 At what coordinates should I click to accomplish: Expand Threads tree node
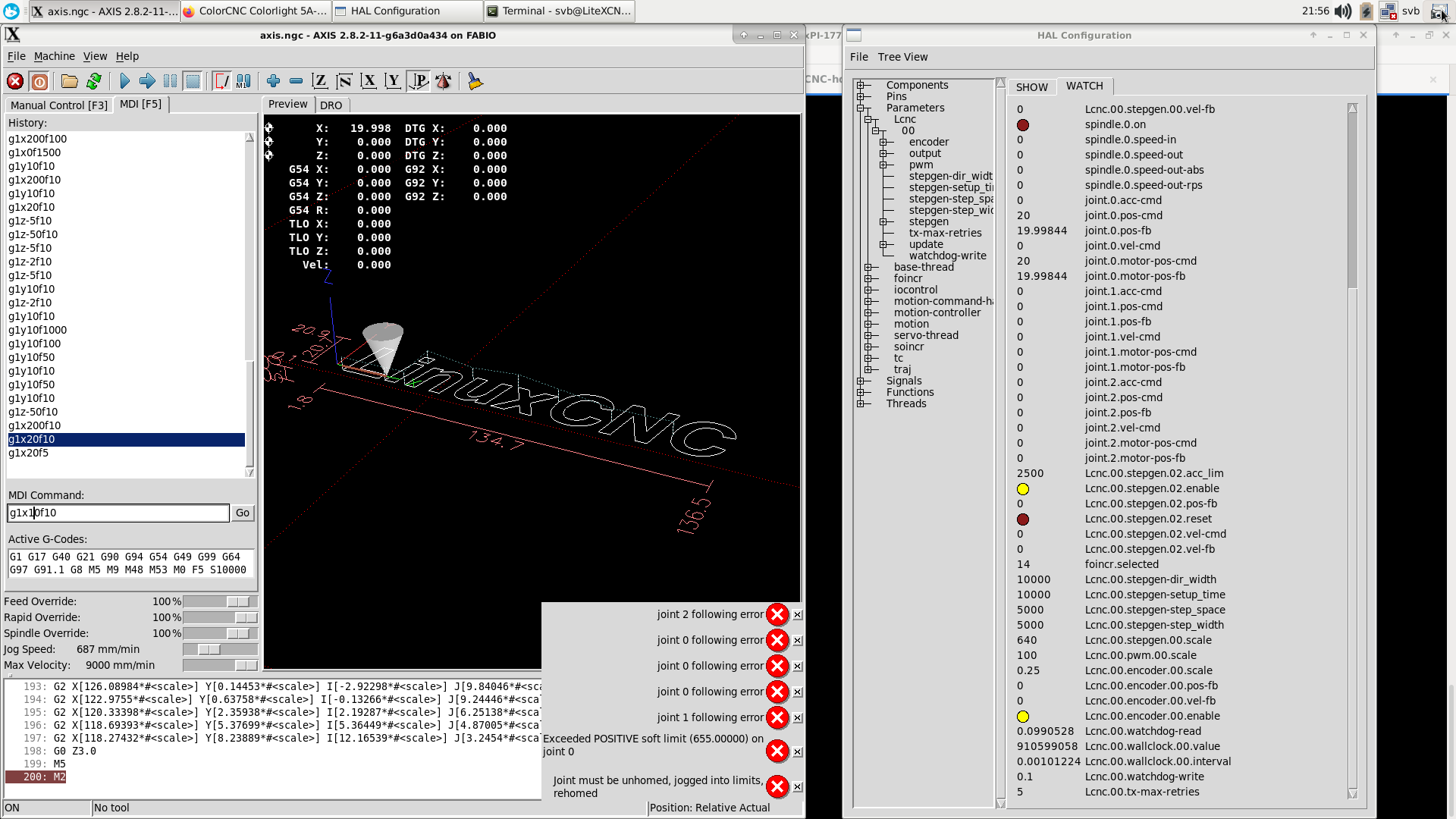pyautogui.click(x=861, y=403)
